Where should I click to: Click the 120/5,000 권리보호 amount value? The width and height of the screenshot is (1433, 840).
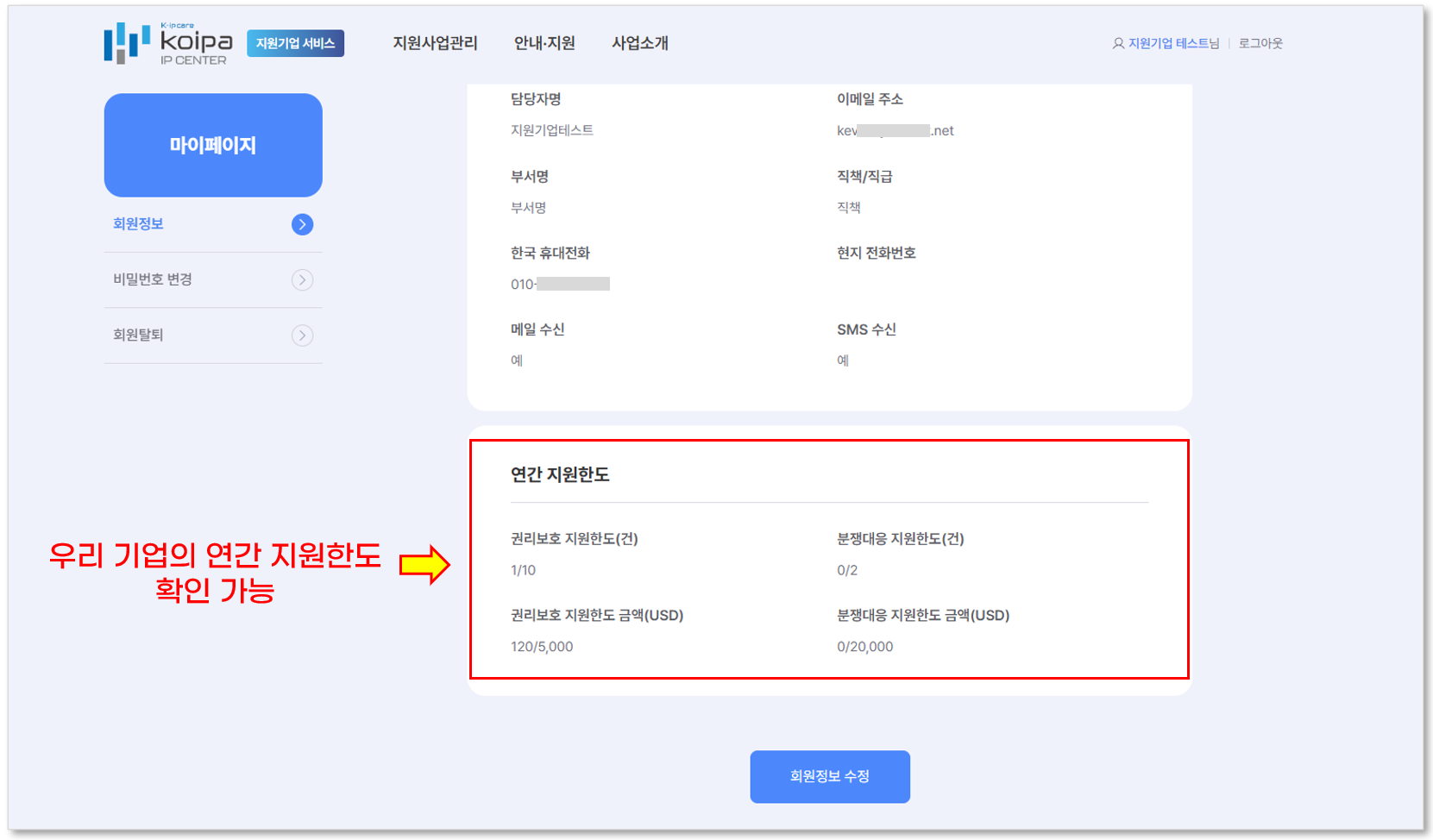542,647
